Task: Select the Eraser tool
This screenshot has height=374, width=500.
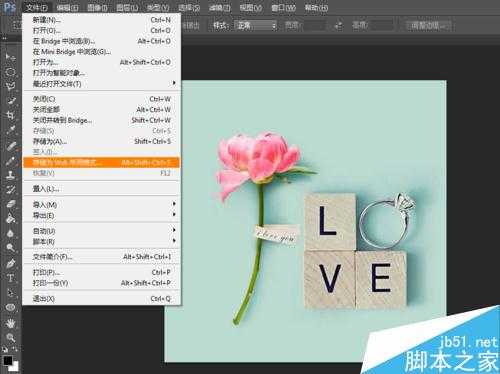Action: click(10, 204)
